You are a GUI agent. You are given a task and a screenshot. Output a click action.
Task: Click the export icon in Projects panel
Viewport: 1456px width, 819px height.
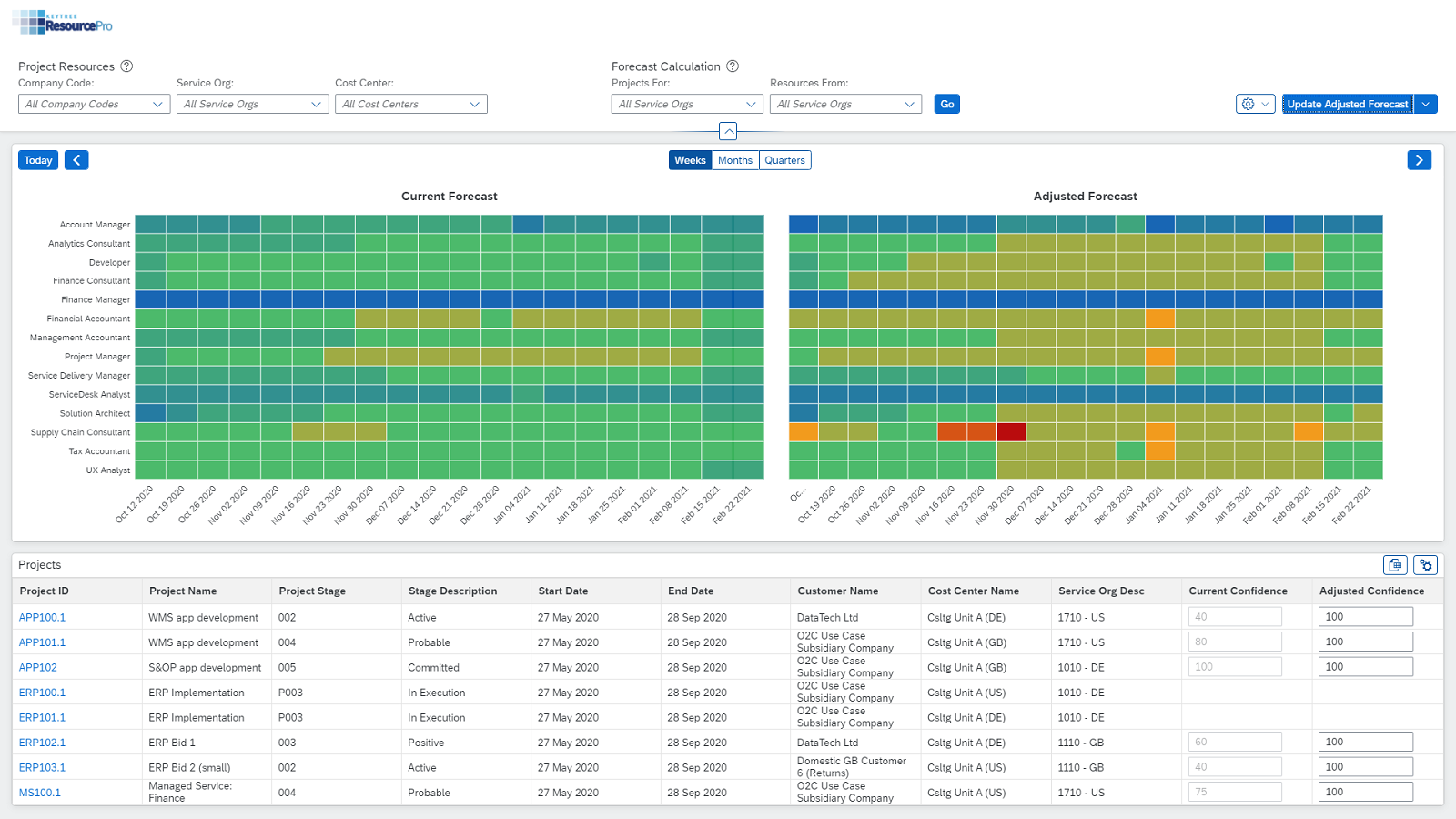[x=1394, y=565]
